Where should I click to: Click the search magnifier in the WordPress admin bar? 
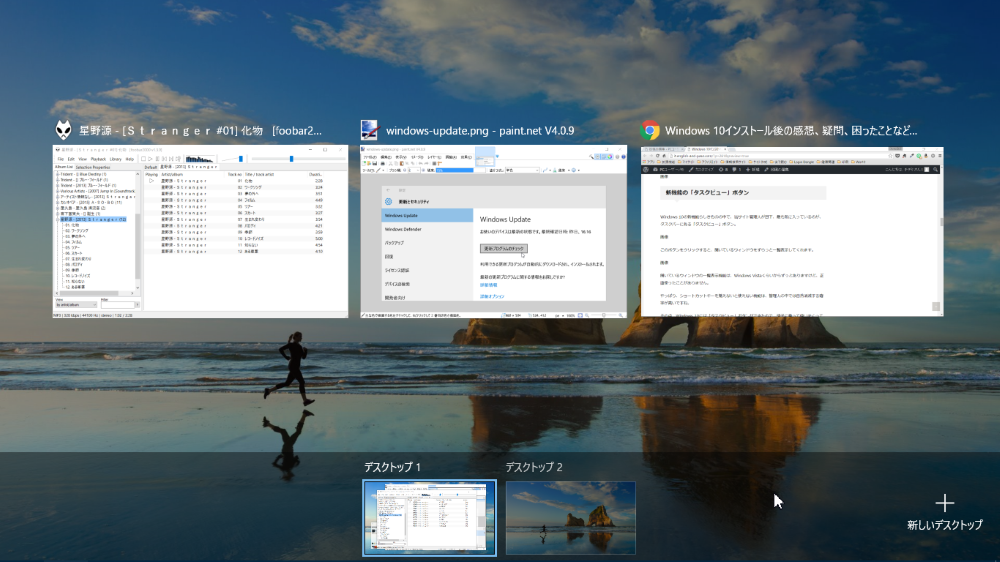tap(937, 171)
